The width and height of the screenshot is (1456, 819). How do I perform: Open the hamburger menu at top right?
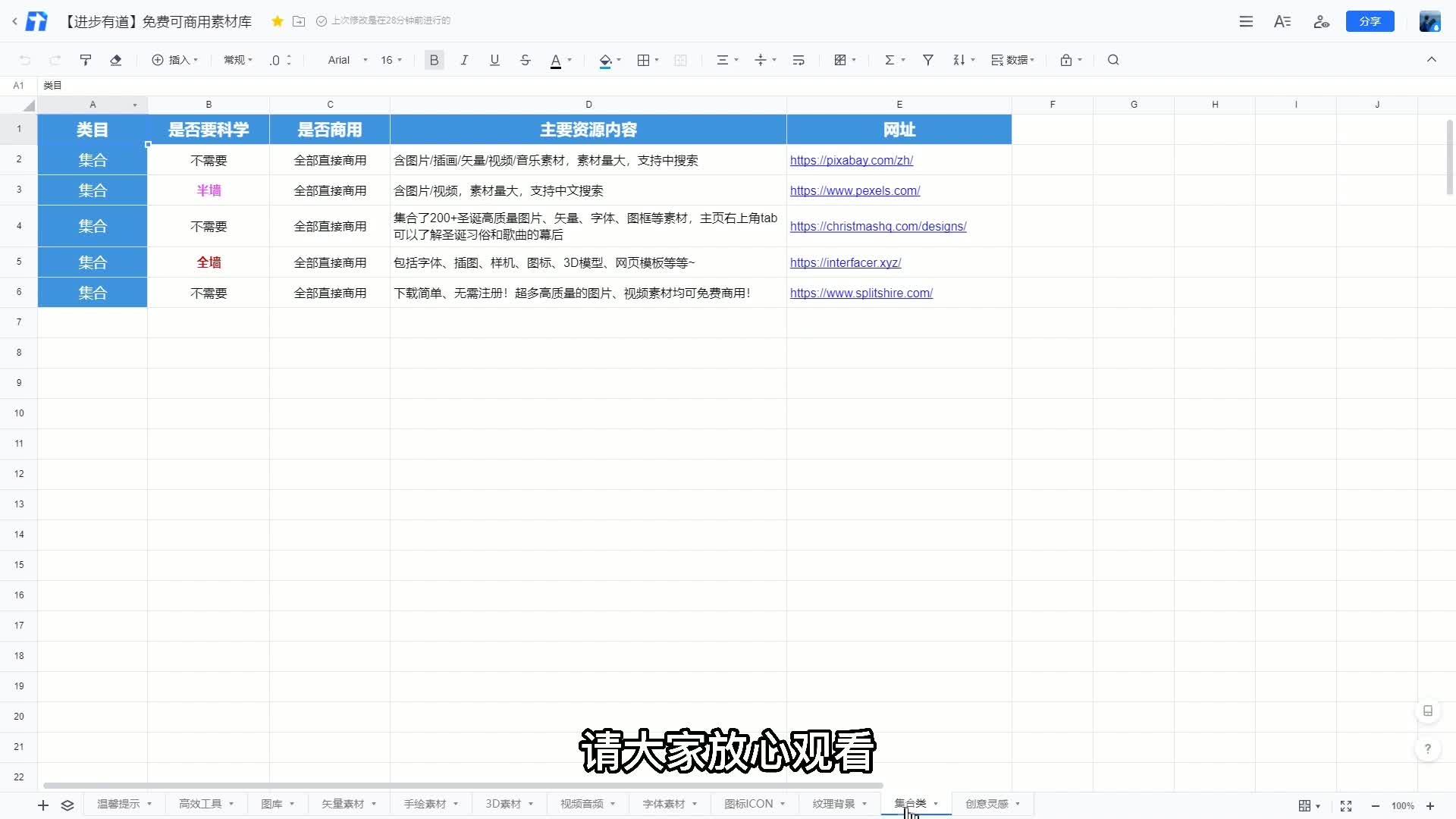point(1246,21)
